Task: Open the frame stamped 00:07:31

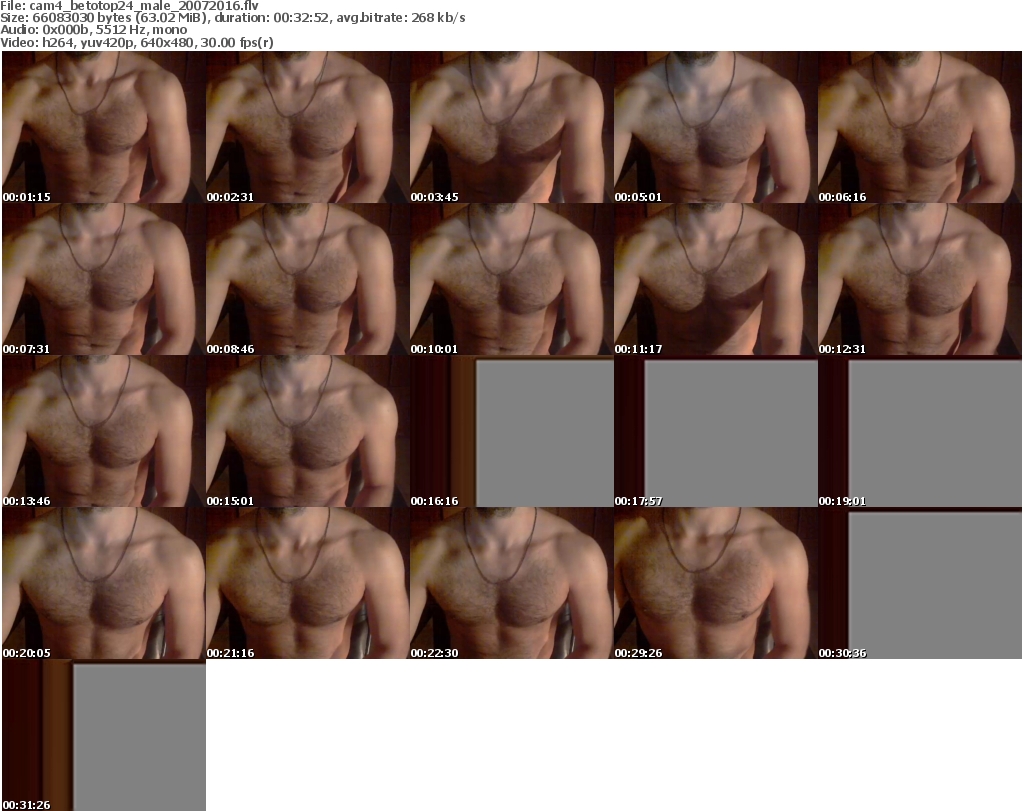Action: coord(104,279)
